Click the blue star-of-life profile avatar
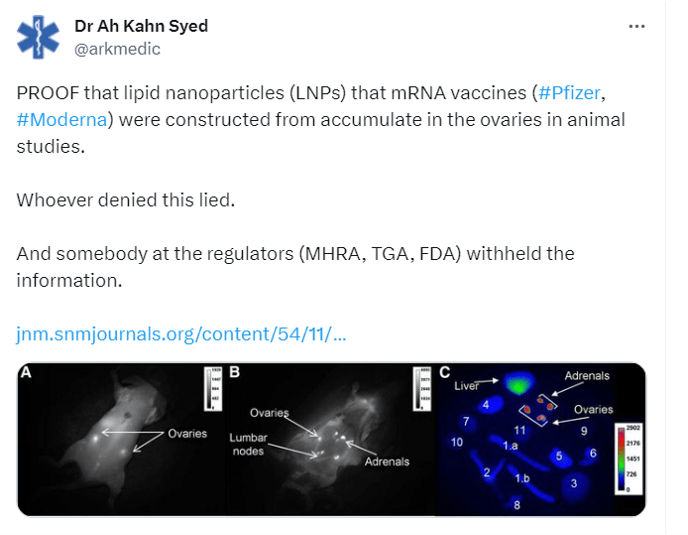The image size is (688, 535). coord(40,38)
